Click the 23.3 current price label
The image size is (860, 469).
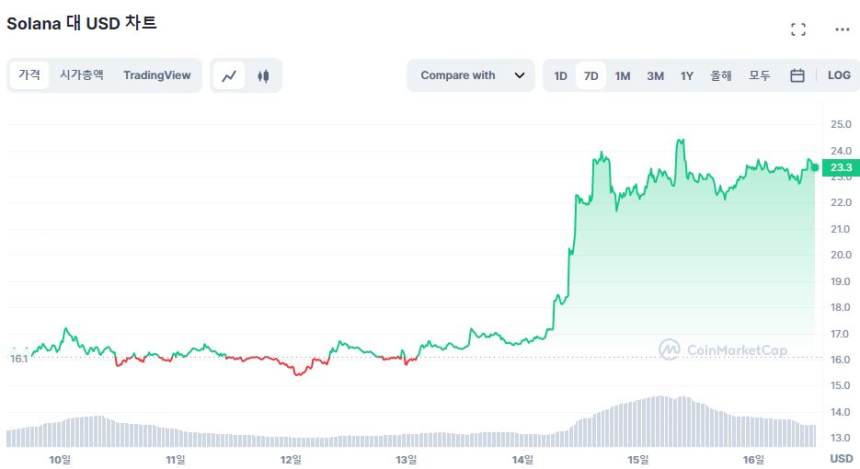(839, 168)
